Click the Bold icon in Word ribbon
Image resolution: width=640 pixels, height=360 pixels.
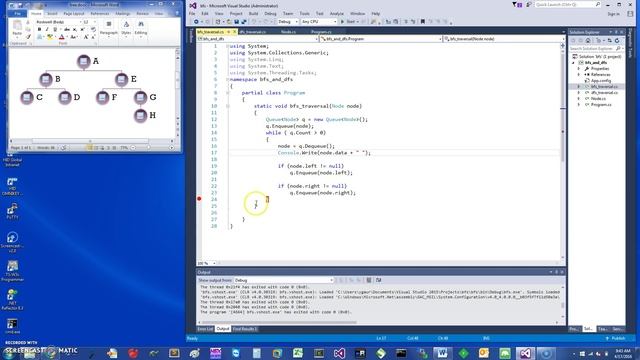click(x=39, y=29)
